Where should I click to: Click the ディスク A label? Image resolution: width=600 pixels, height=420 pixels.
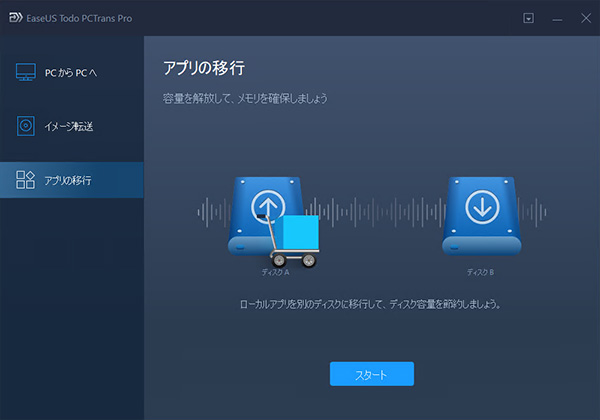click(x=276, y=272)
